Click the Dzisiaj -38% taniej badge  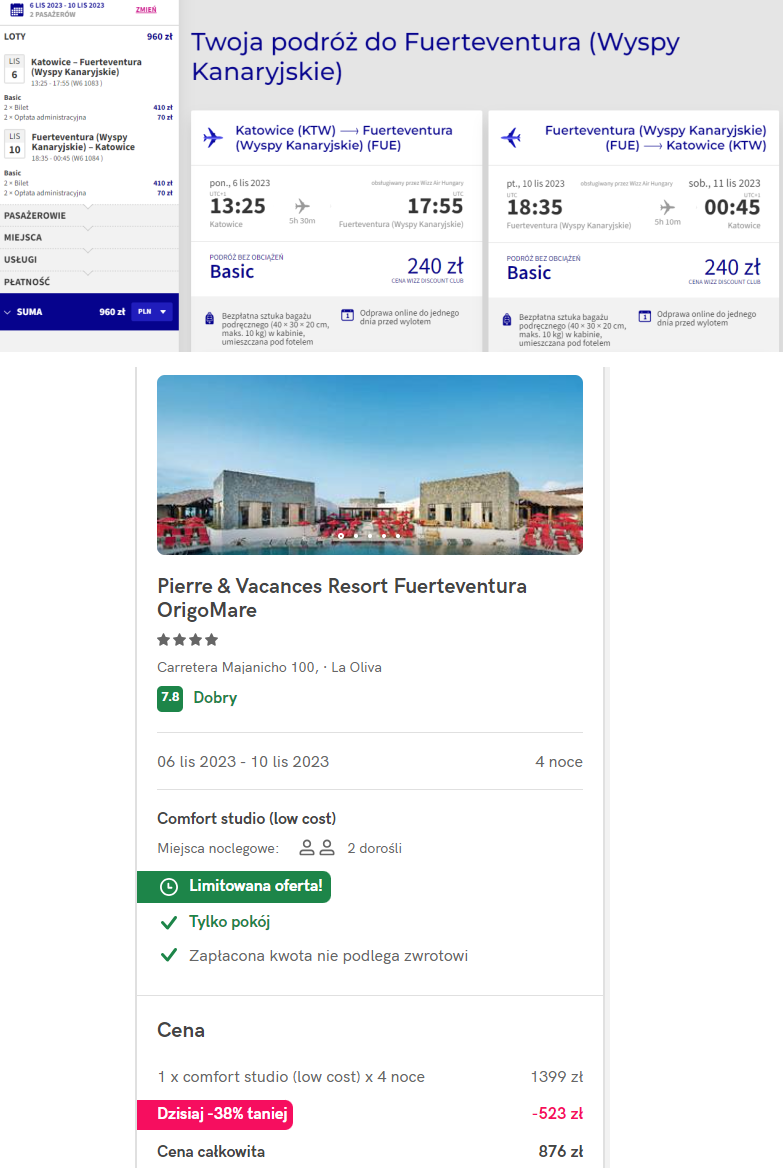[x=214, y=1114]
